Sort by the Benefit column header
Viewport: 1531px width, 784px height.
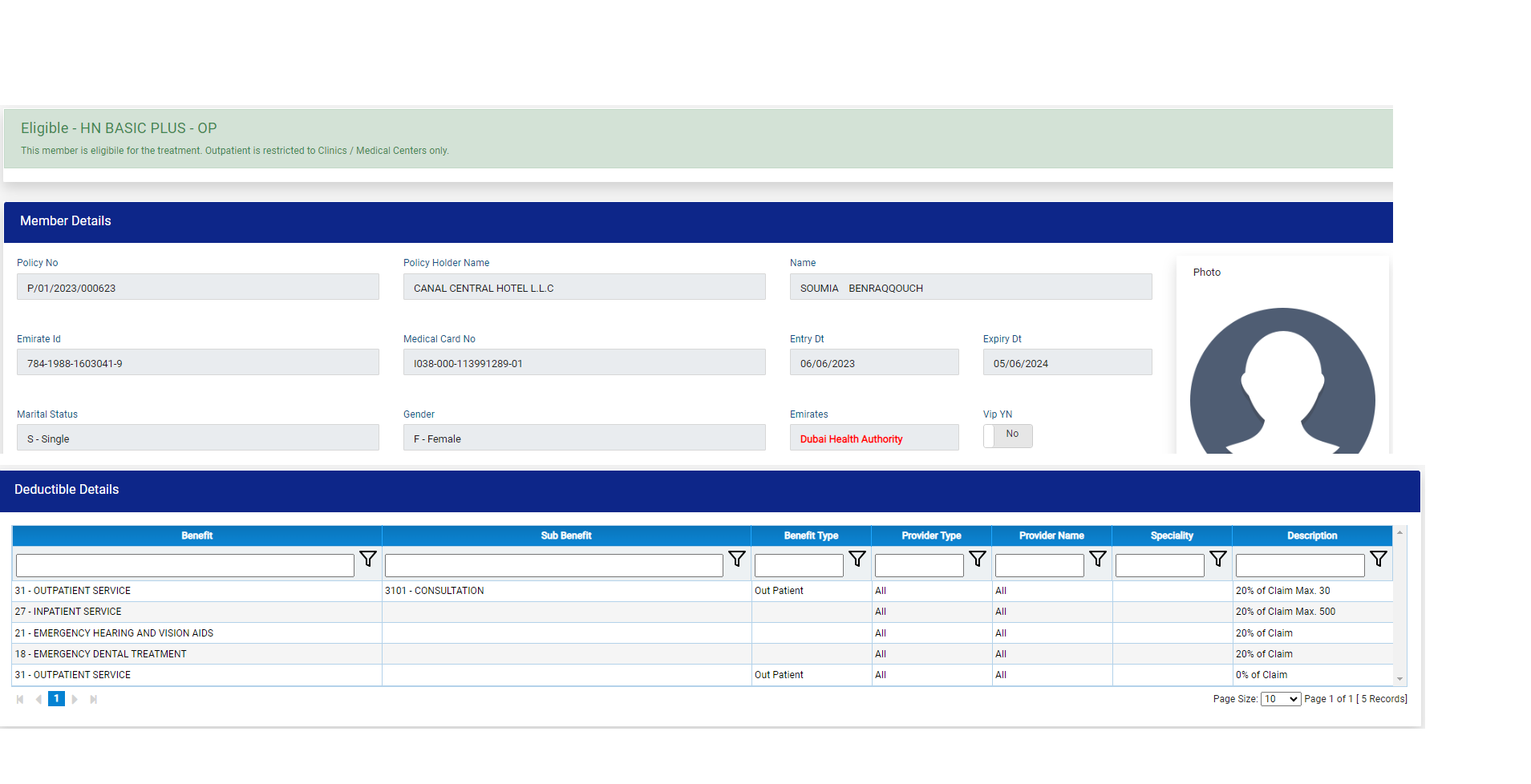coord(196,536)
